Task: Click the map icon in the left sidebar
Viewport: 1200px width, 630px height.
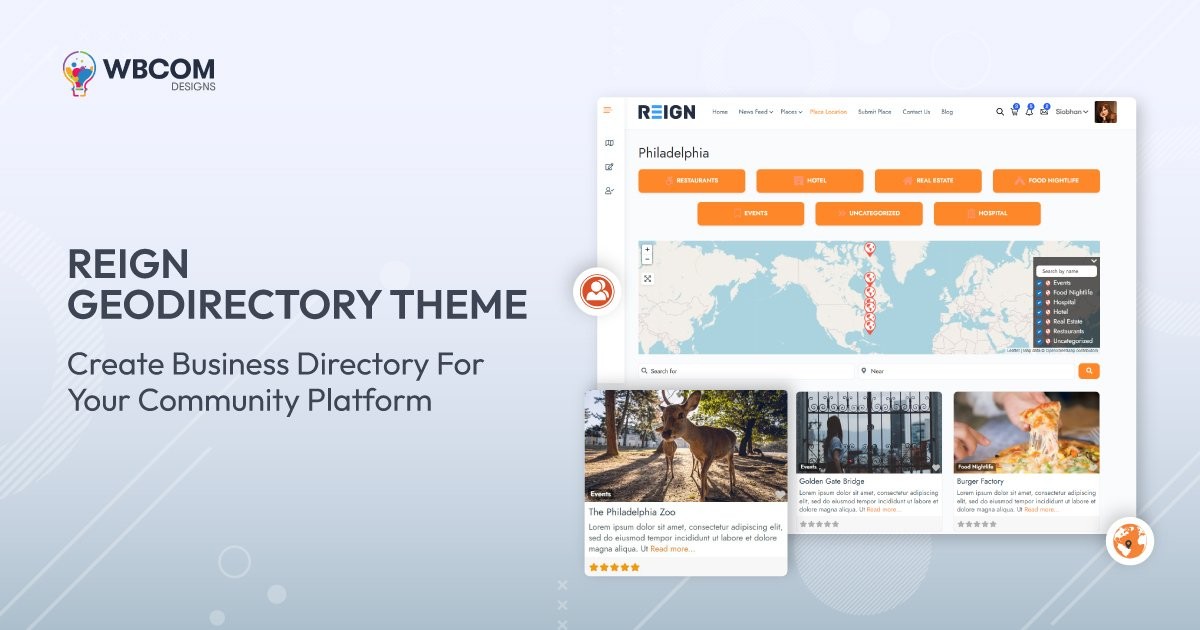Action: pos(609,143)
